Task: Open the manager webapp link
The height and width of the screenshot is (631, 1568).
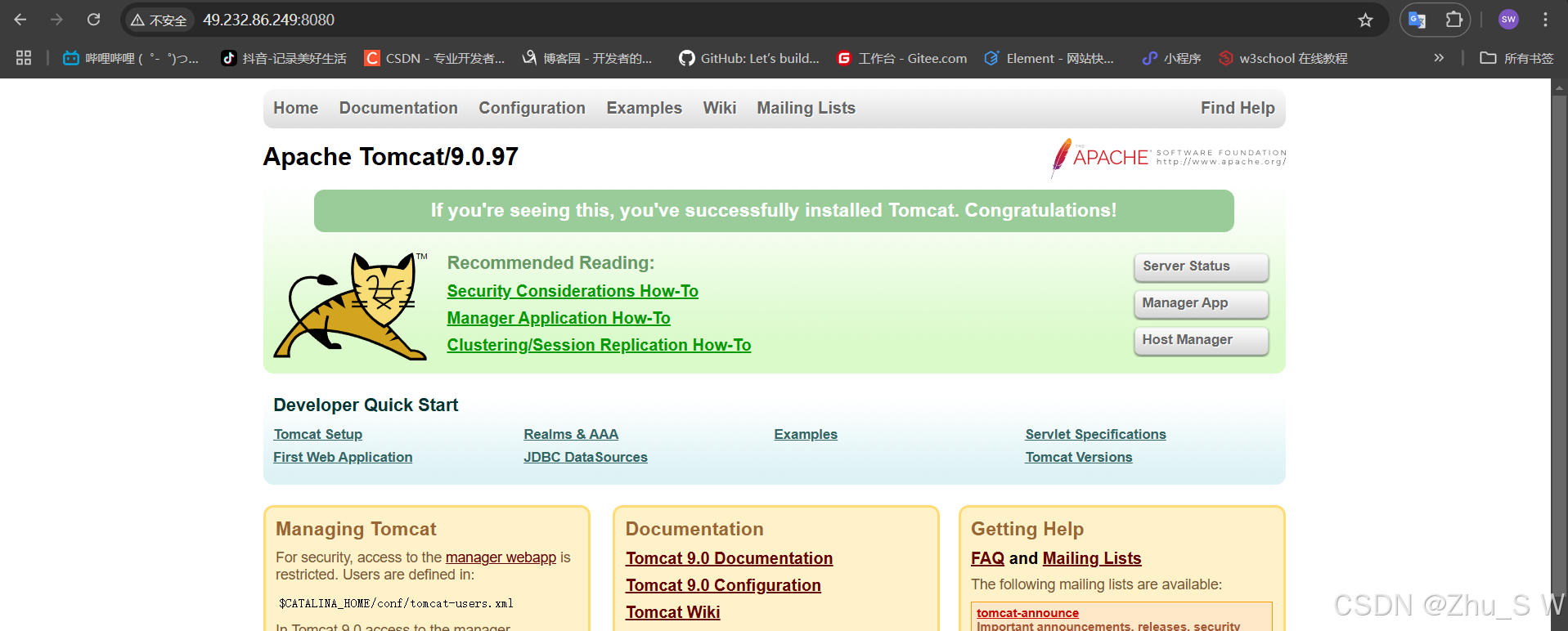Action: 501,557
